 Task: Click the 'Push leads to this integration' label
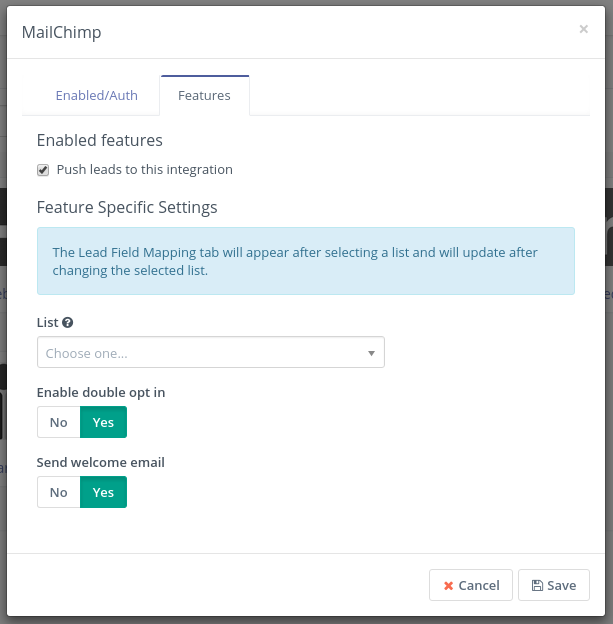coord(144,170)
